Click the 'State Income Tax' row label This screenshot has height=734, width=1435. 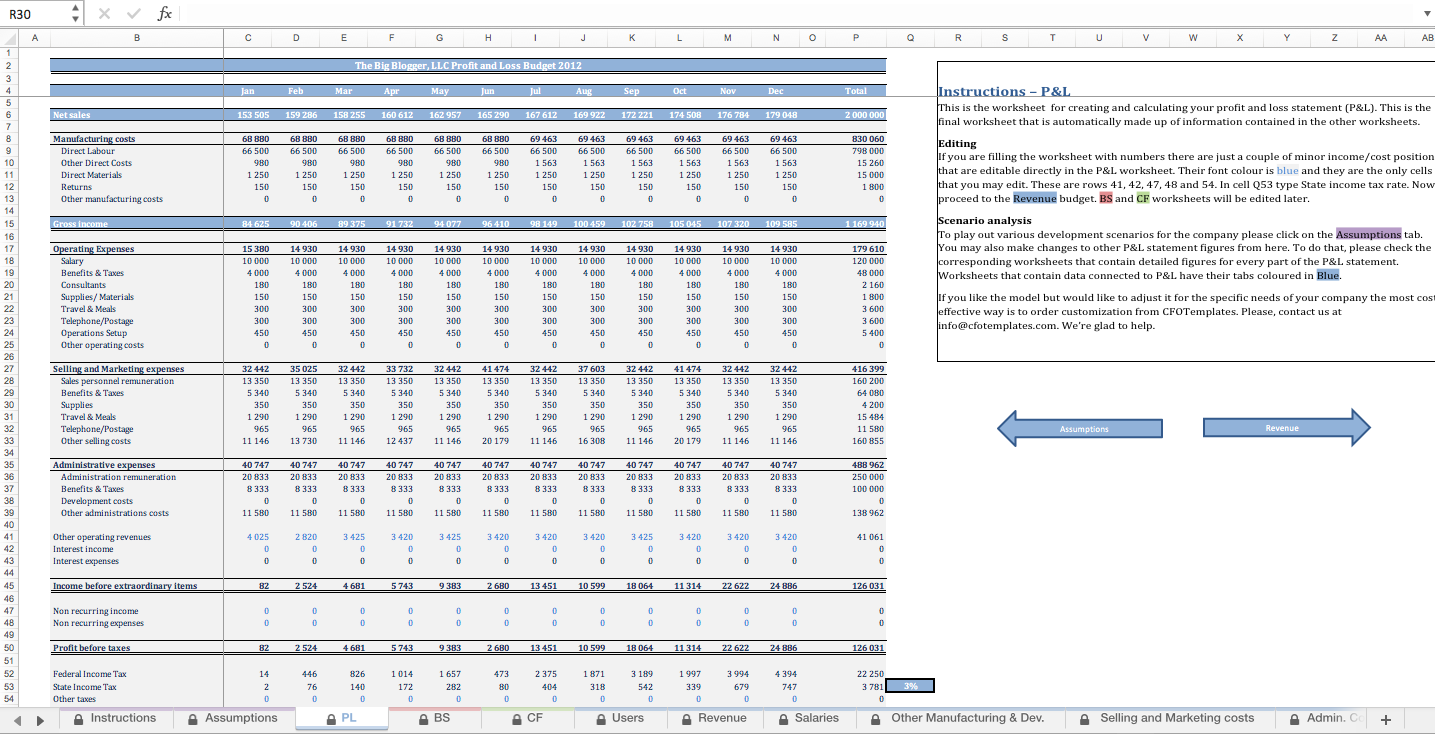click(85, 687)
